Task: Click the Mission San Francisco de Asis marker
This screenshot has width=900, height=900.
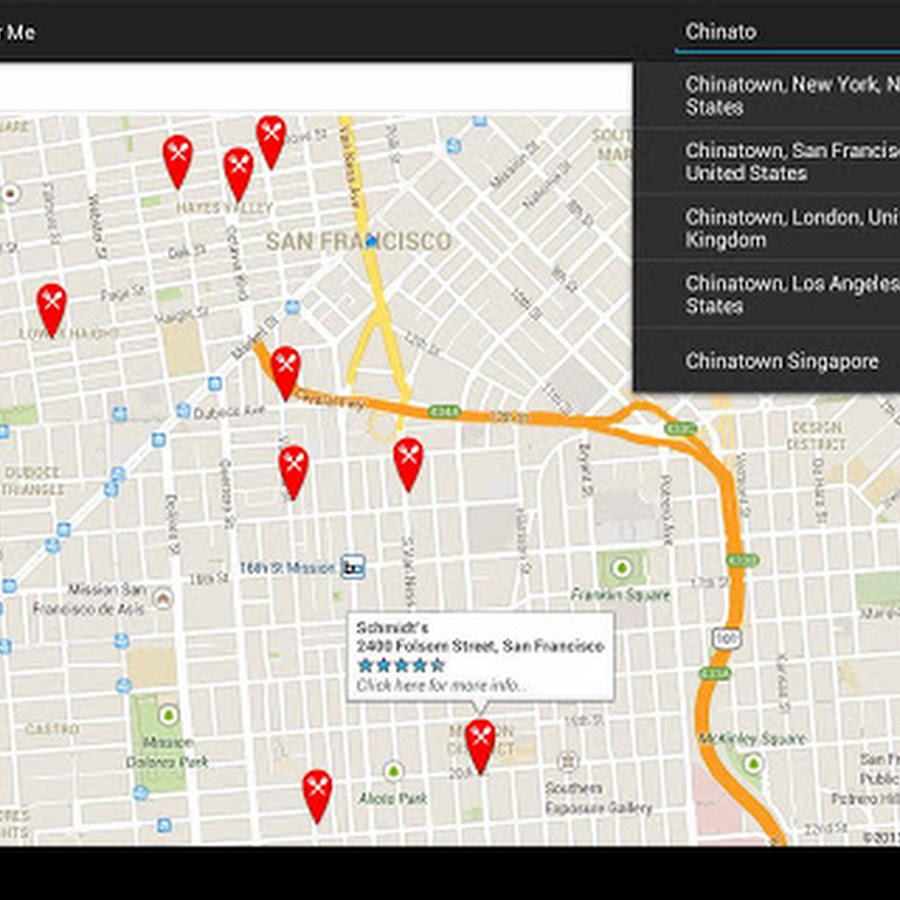Action: [163, 599]
